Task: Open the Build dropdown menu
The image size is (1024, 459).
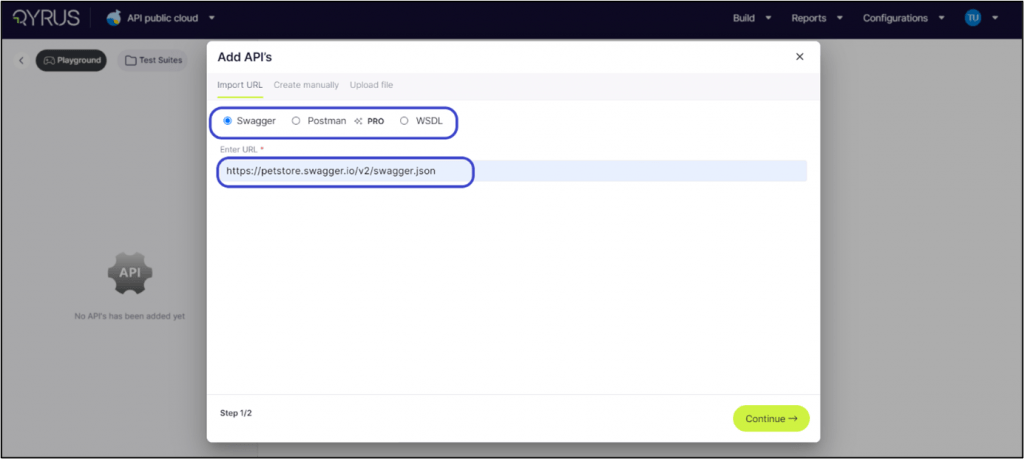Action: click(750, 18)
